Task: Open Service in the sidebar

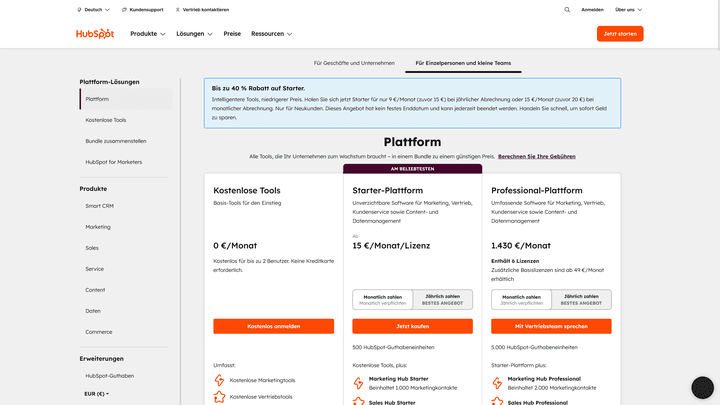Action: click(x=95, y=269)
